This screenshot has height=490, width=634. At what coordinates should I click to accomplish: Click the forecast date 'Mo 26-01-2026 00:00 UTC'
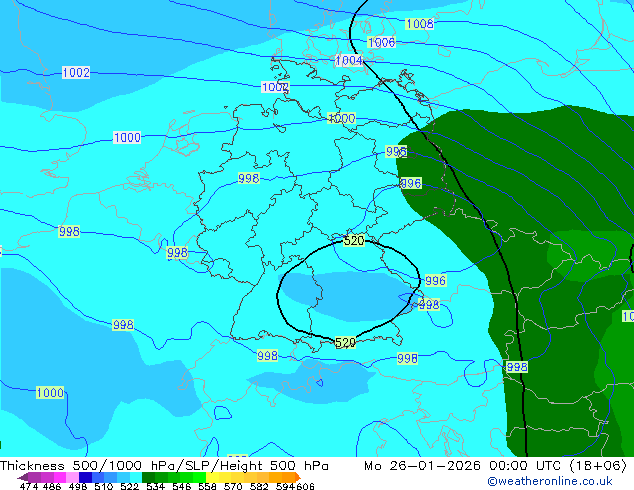[x=462, y=466]
